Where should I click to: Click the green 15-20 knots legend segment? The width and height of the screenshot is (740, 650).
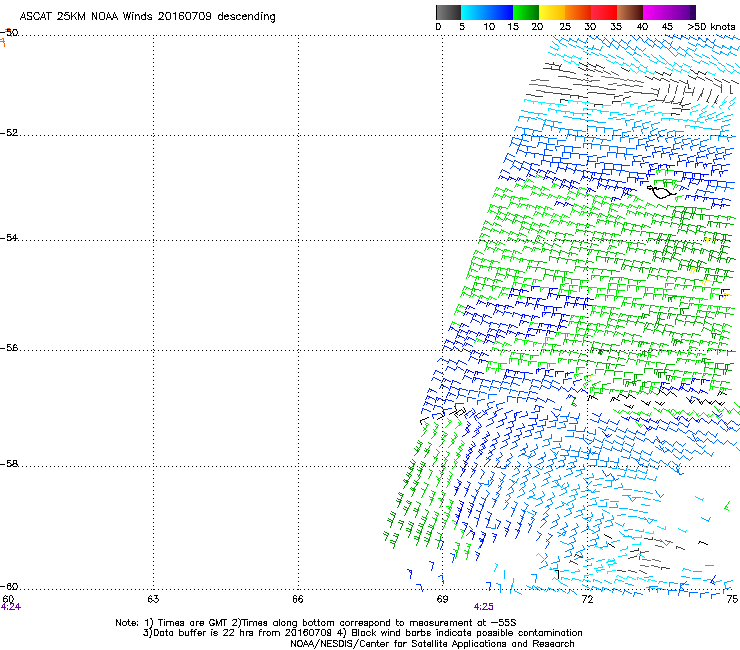526,12
